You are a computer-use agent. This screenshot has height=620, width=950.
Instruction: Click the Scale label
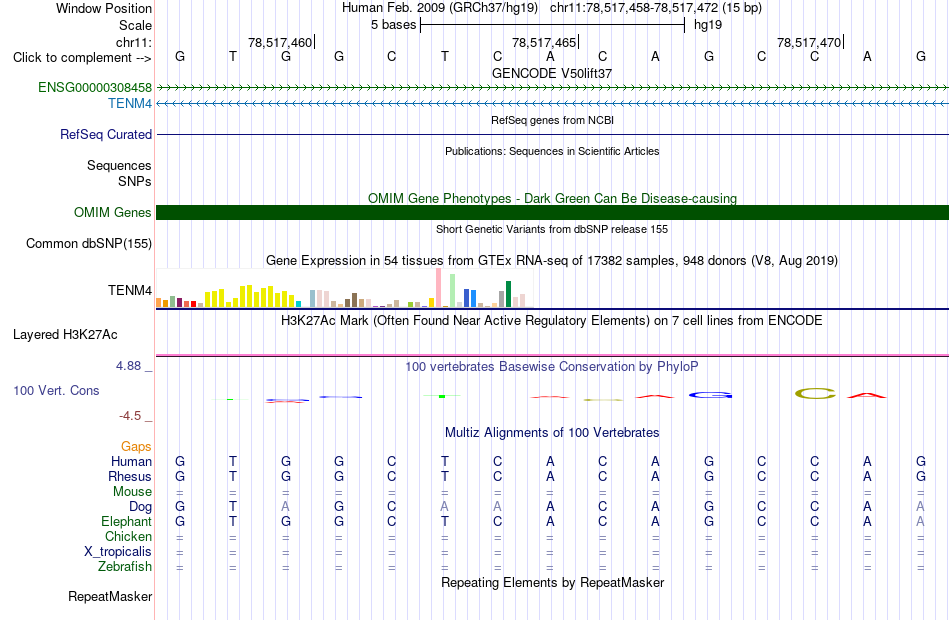coord(135,25)
